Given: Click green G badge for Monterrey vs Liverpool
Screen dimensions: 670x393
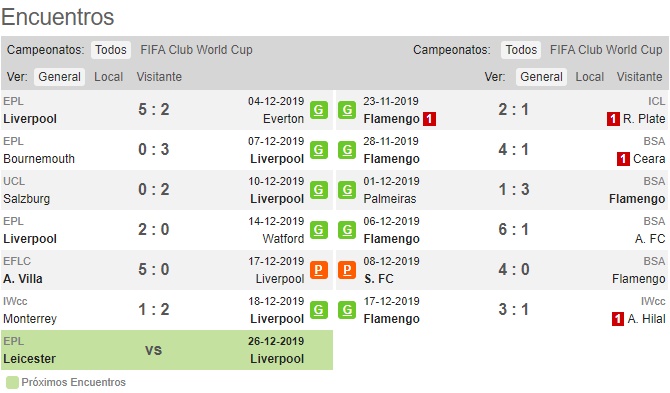Looking at the screenshot, I should pos(319,310).
